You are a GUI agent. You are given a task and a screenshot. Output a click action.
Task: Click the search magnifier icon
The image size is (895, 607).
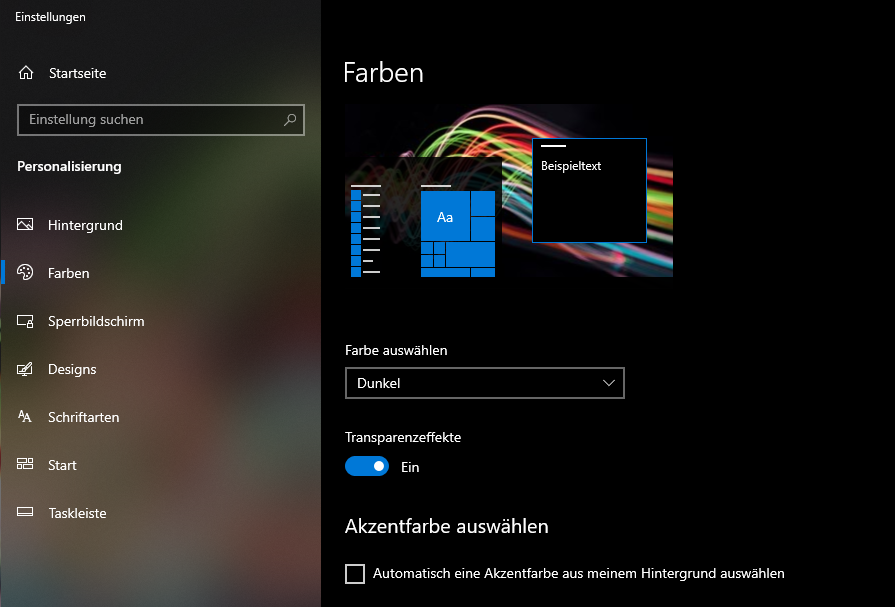pyautogui.click(x=290, y=119)
